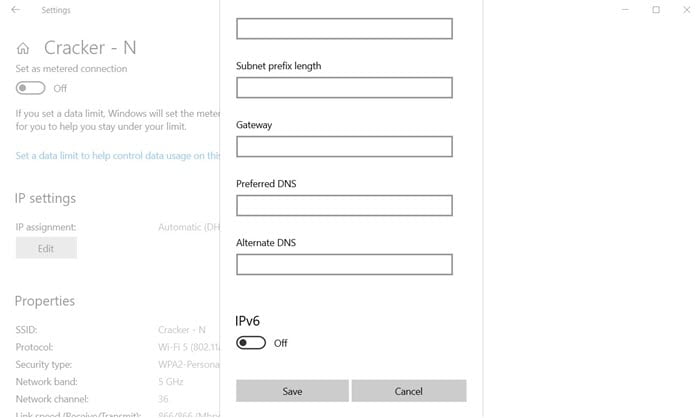700x418 pixels.
Task: Click the IPv6 heading label
Action: pyautogui.click(x=247, y=321)
